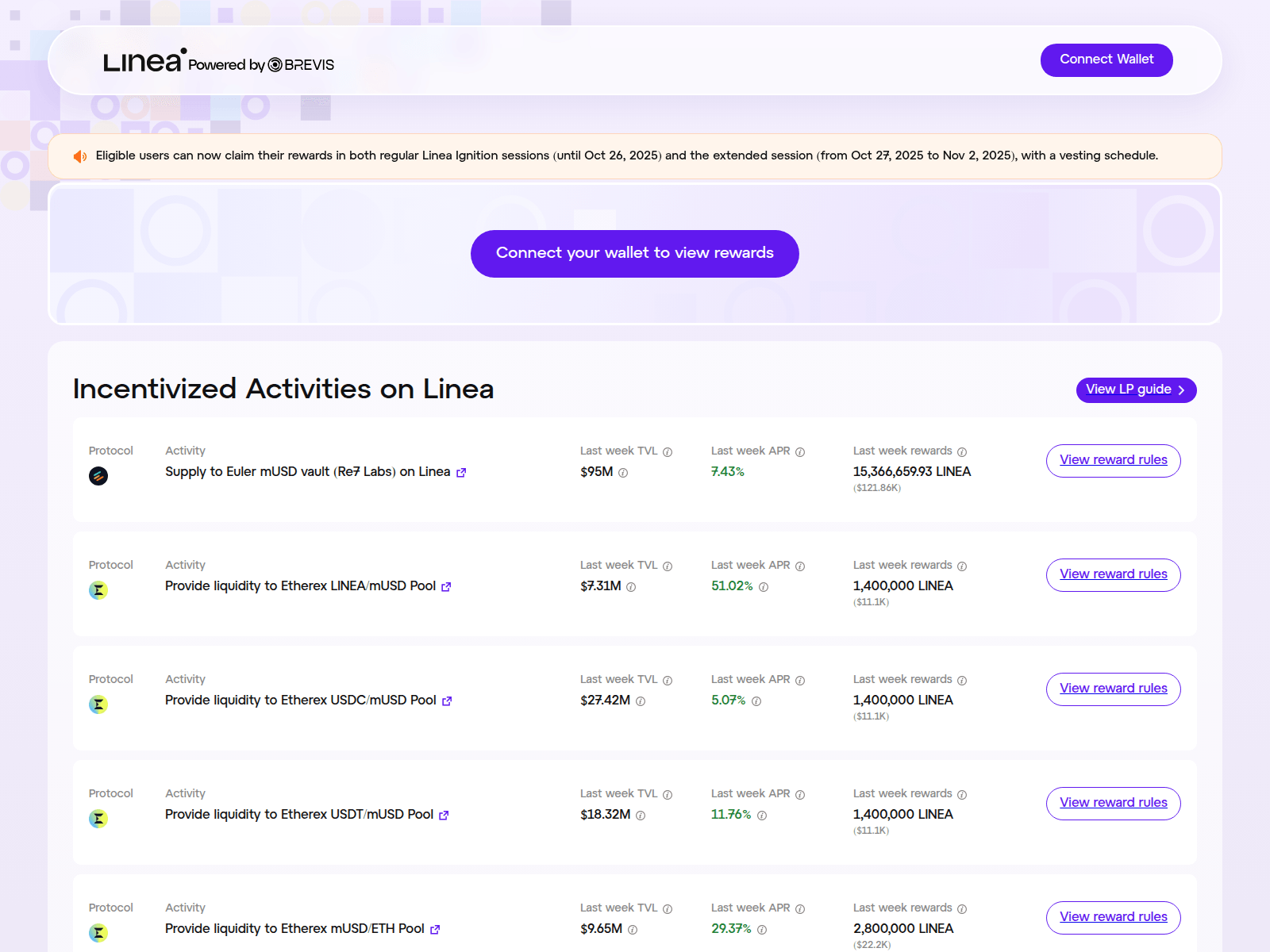Image resolution: width=1270 pixels, height=952 pixels.
Task: Click Last week TVL info icon in Euler row
Action: pyautogui.click(x=668, y=452)
